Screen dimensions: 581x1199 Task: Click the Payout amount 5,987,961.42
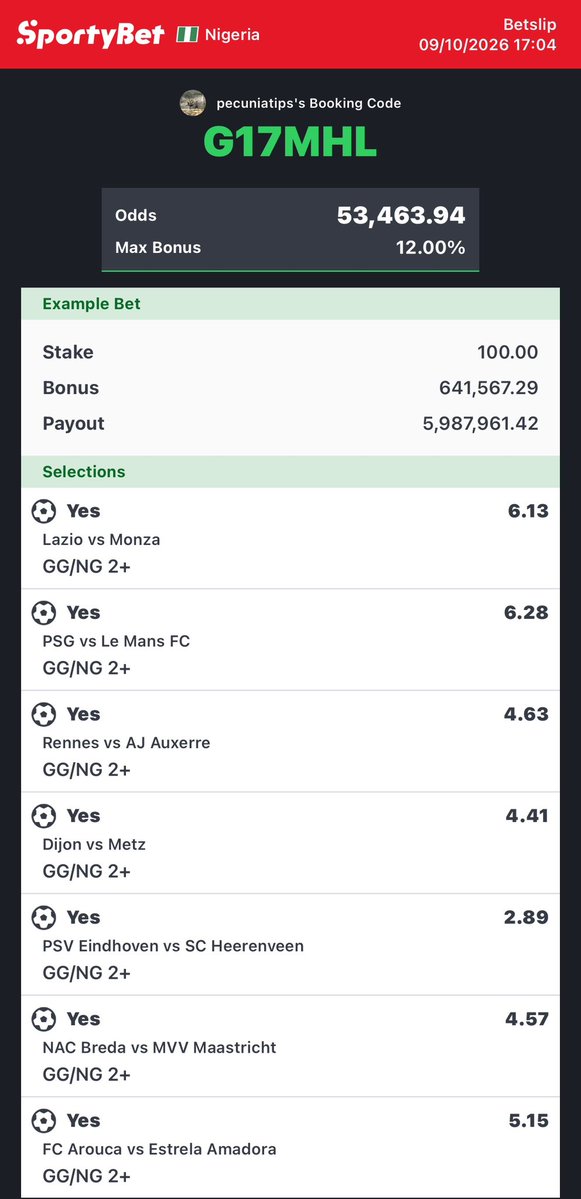pos(481,424)
